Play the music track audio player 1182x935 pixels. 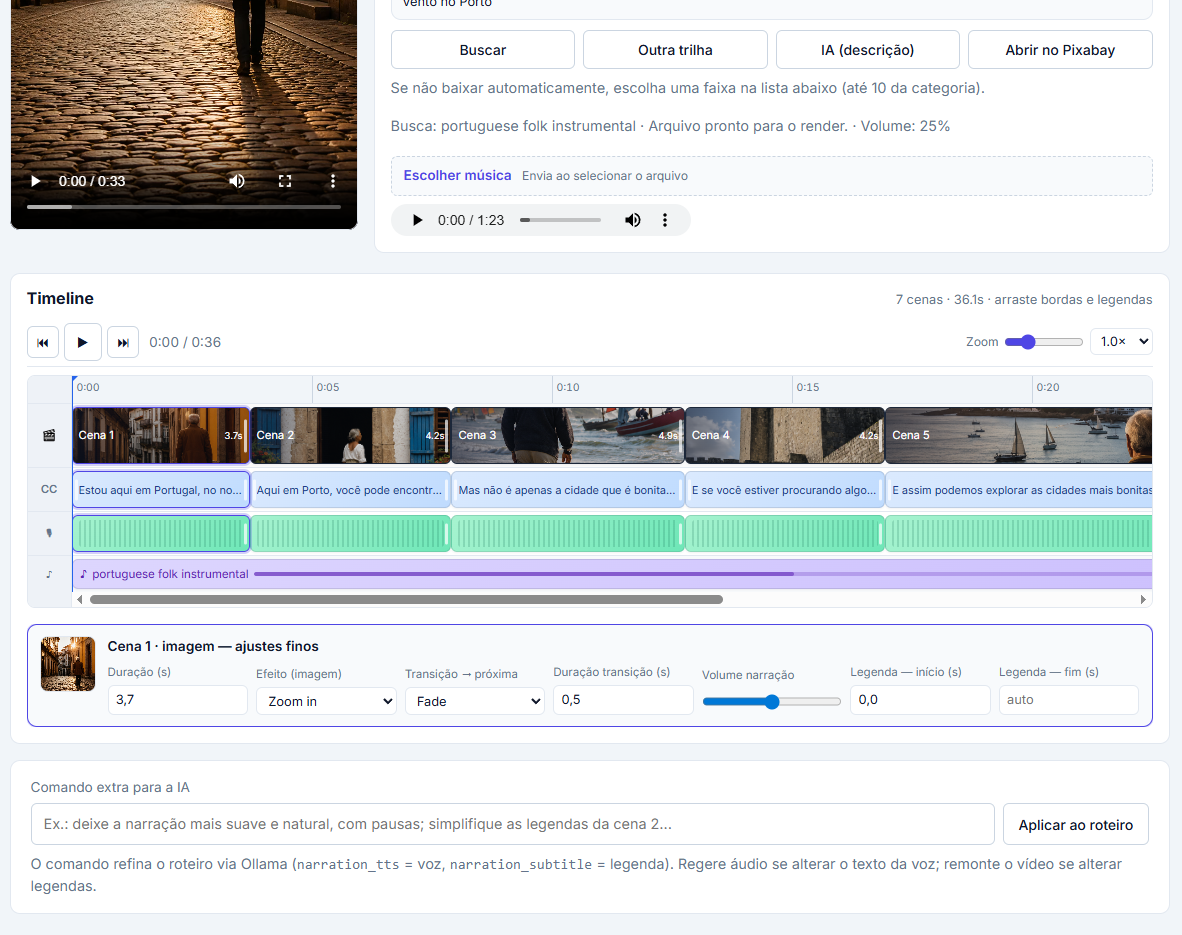coord(417,220)
